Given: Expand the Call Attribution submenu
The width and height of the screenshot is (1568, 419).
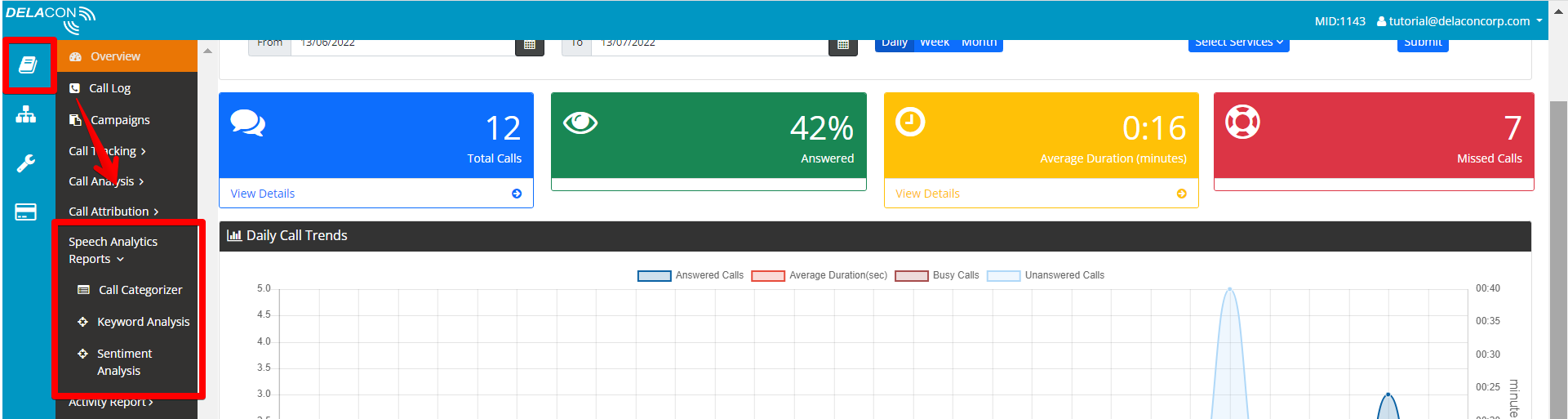Looking at the screenshot, I should [113, 212].
